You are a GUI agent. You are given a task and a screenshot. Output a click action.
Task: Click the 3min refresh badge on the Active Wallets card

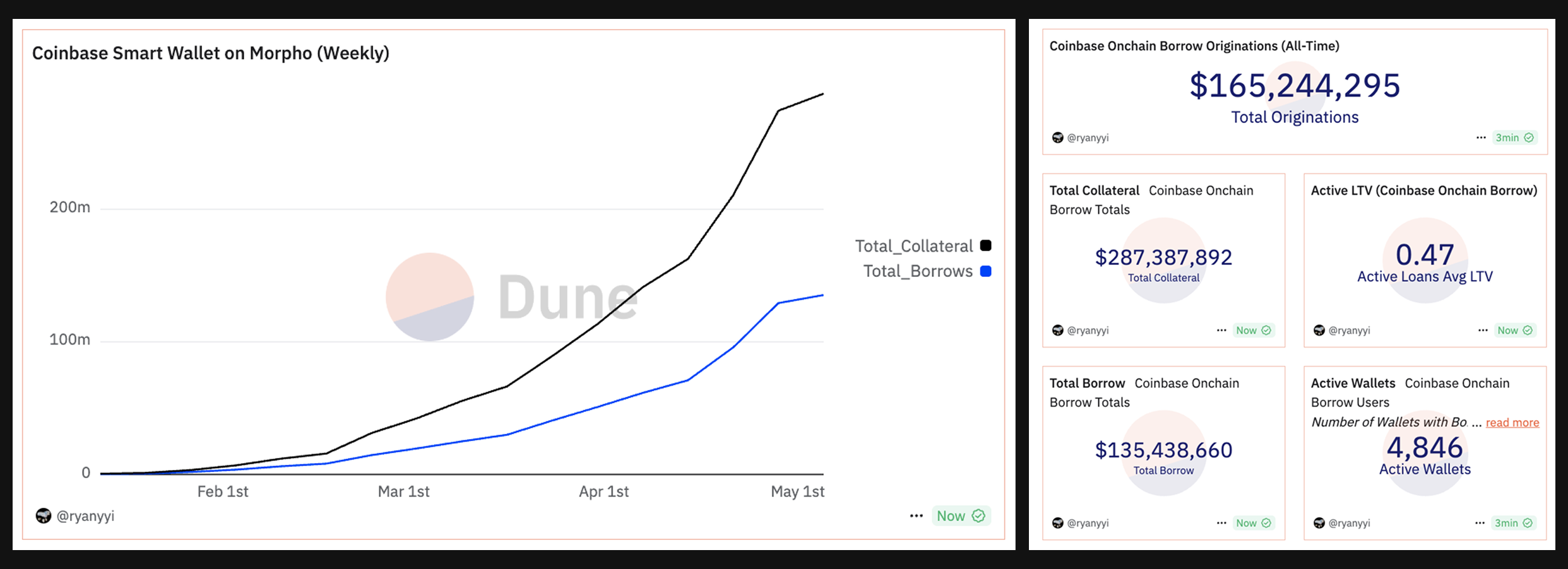(x=1513, y=523)
